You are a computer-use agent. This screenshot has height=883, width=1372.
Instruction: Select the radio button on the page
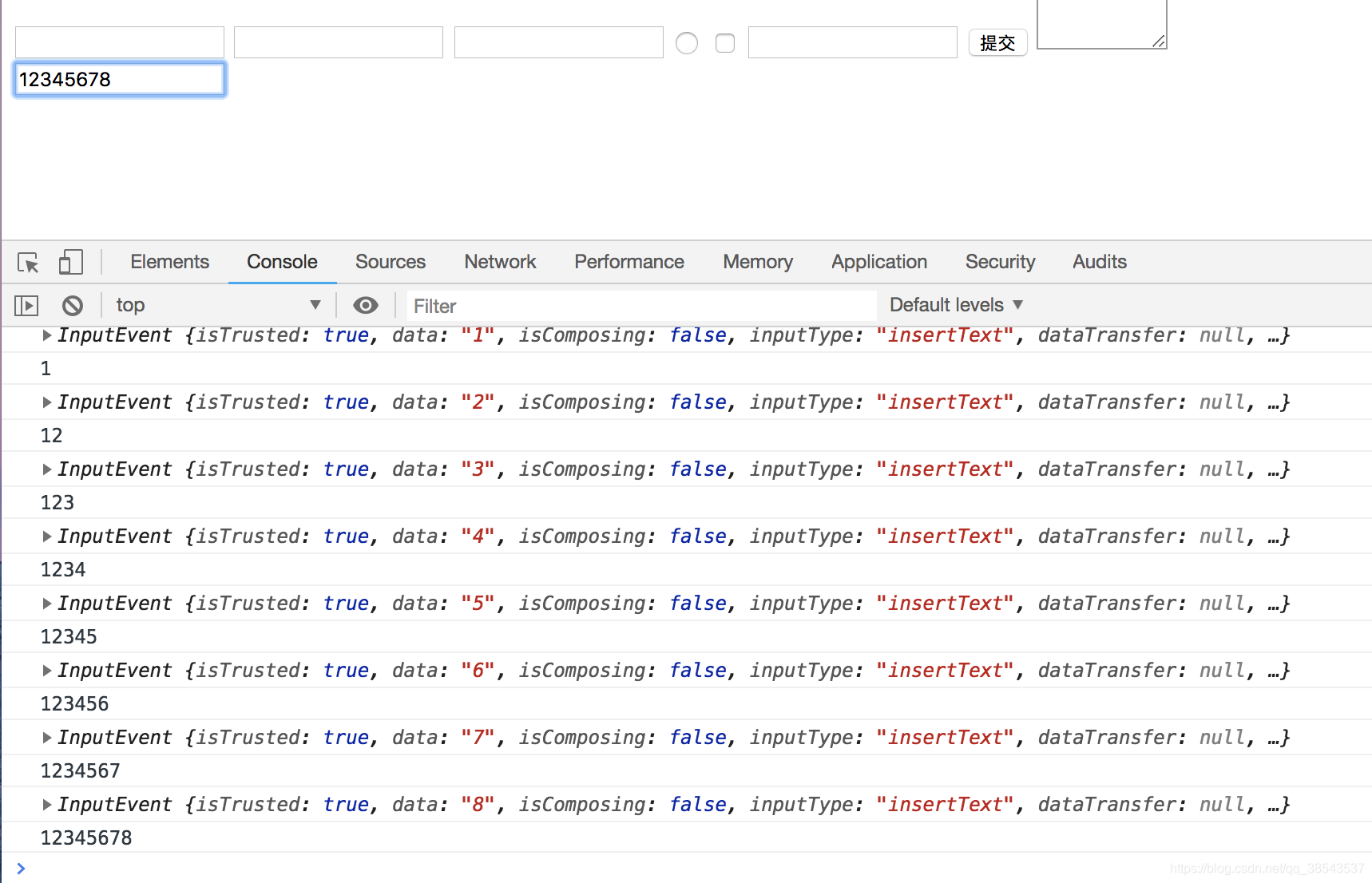[687, 43]
